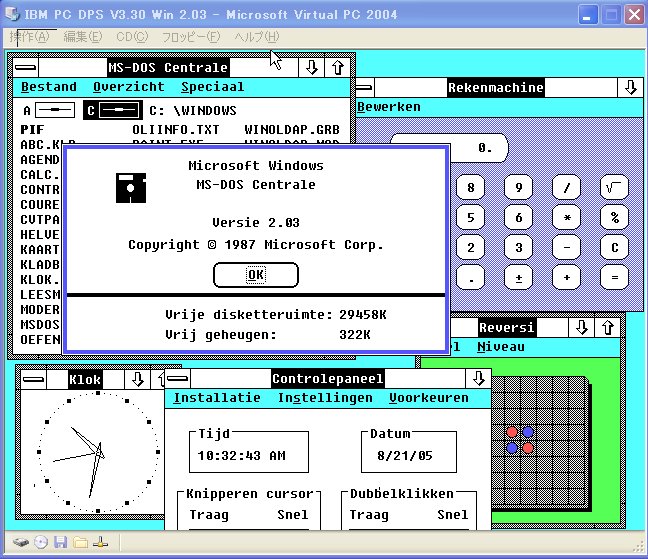The height and width of the screenshot is (559, 648).
Task: Click the minus key in Rekenmachine
Action: 567,247
